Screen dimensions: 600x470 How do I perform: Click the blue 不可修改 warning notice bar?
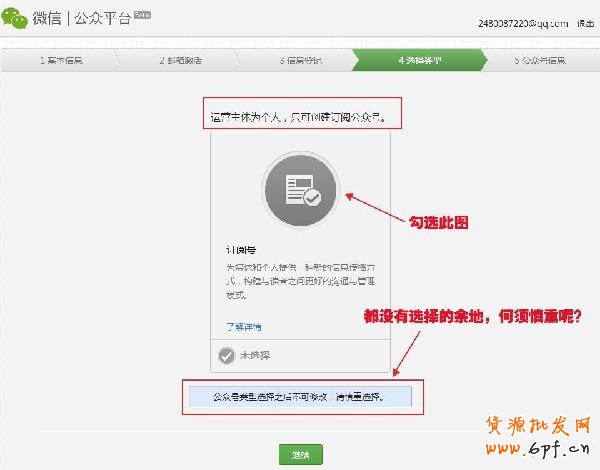[x=300, y=397]
